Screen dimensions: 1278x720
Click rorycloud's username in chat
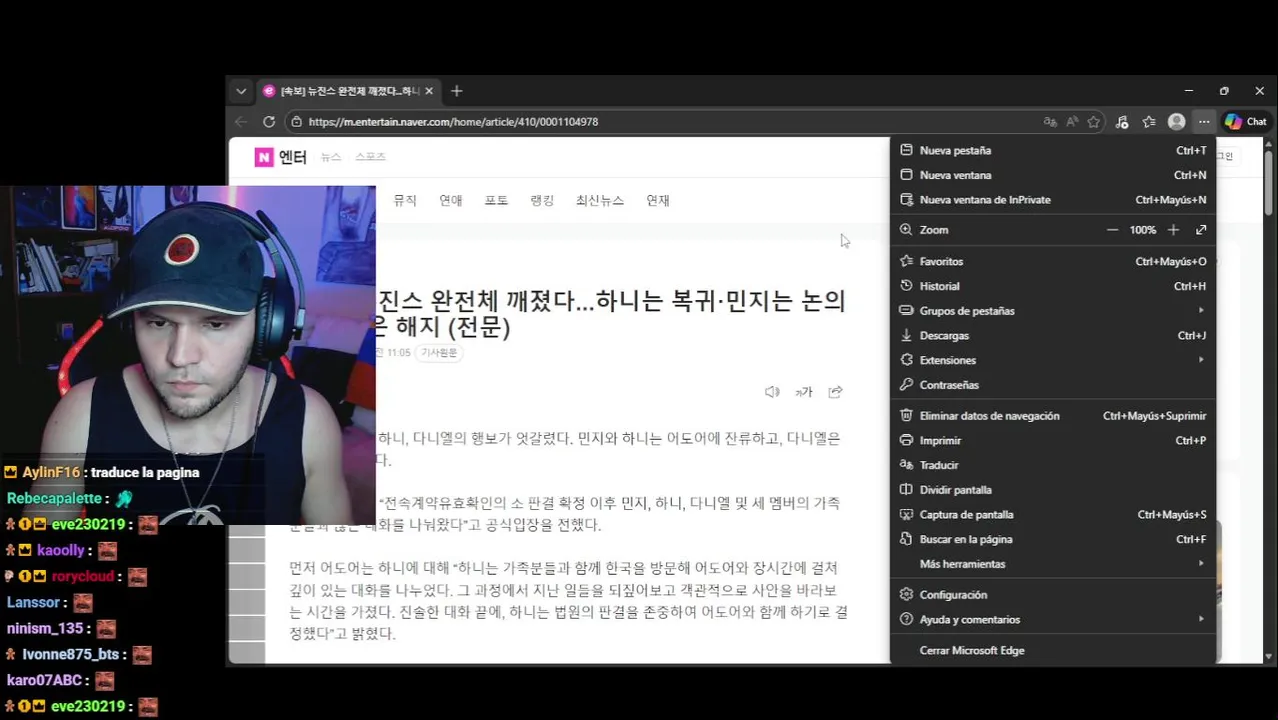tap(84, 576)
